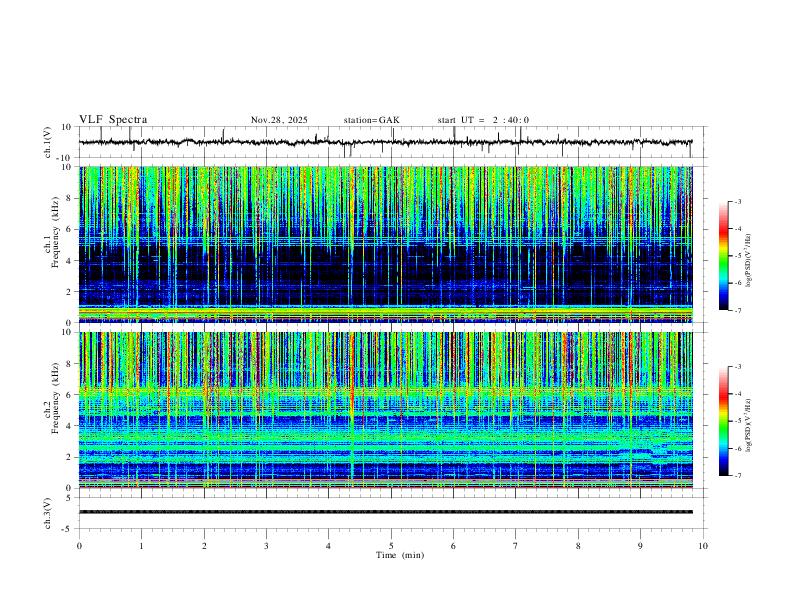
Task: Select the date 'Nov.28, 2025' header
Action: pos(279,120)
